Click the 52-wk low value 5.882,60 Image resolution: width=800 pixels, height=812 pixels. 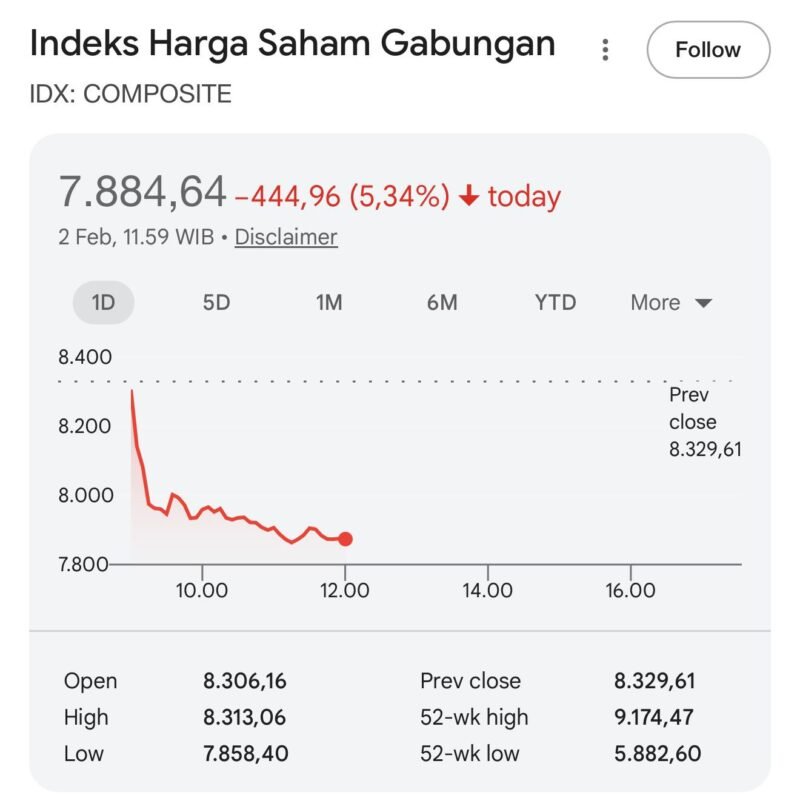[654, 753]
